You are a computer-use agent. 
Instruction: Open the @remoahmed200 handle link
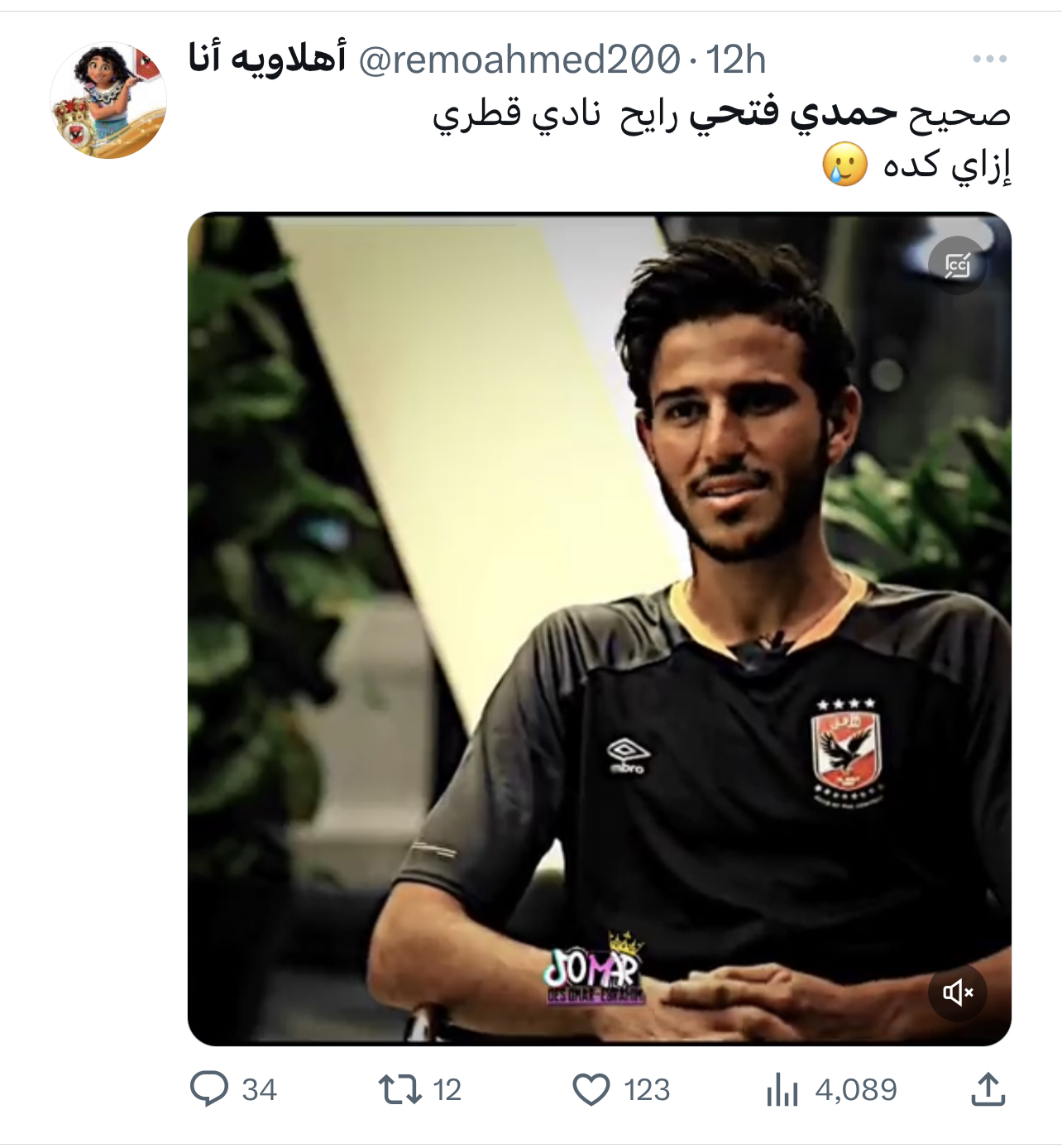click(519, 60)
